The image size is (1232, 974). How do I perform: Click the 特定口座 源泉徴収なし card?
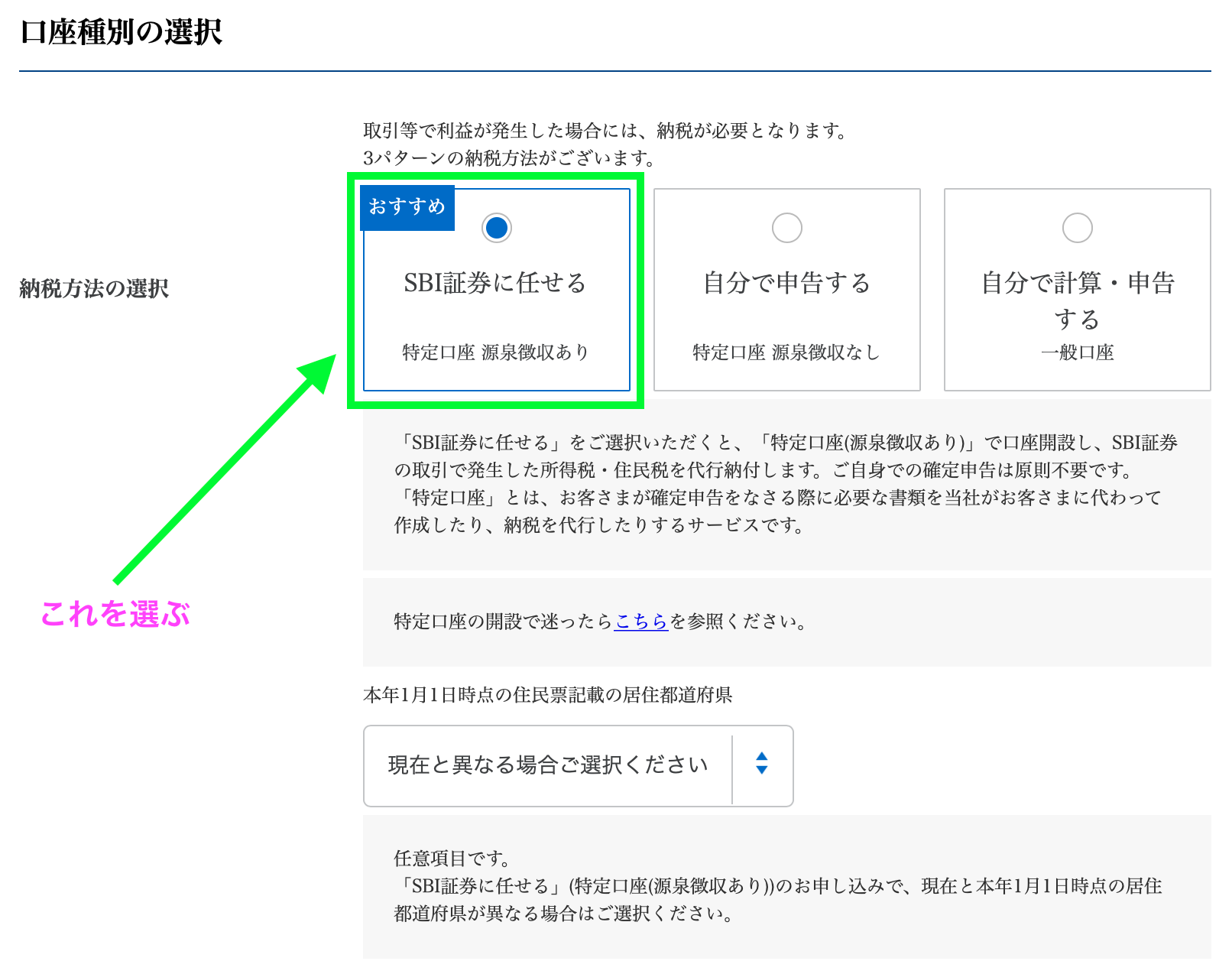click(x=786, y=291)
